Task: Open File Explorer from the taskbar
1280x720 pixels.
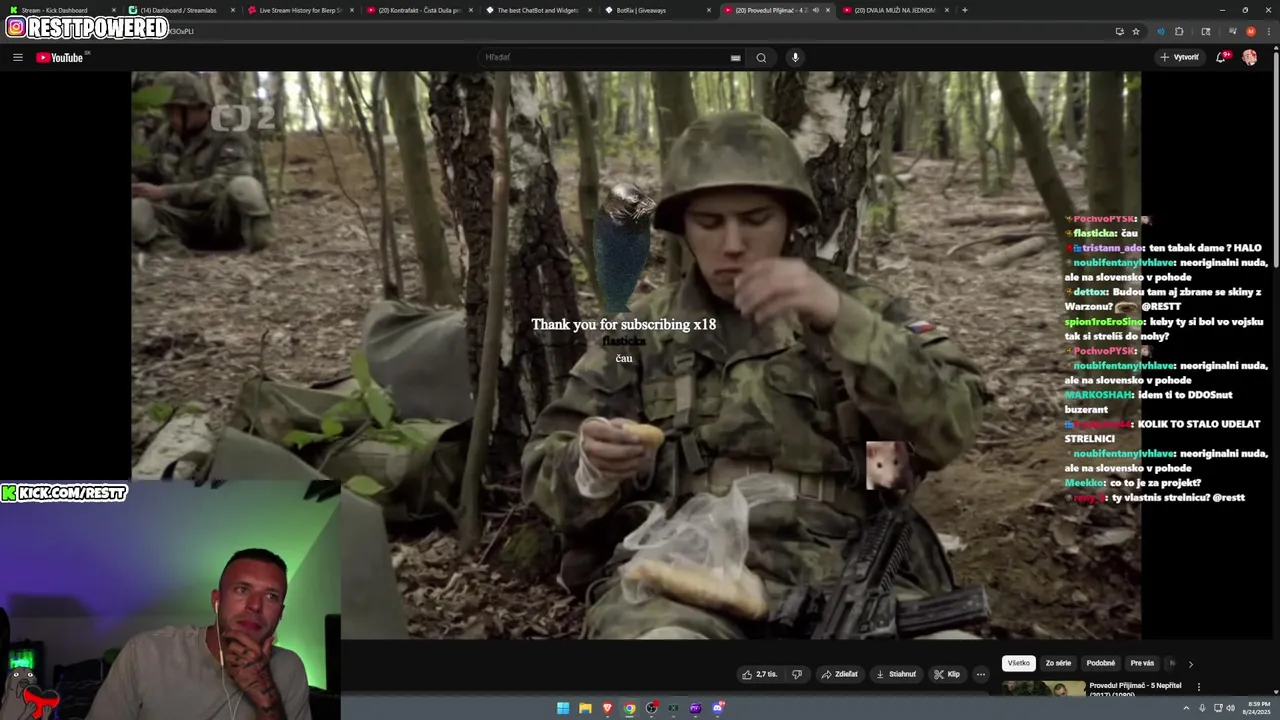Action: point(585,708)
